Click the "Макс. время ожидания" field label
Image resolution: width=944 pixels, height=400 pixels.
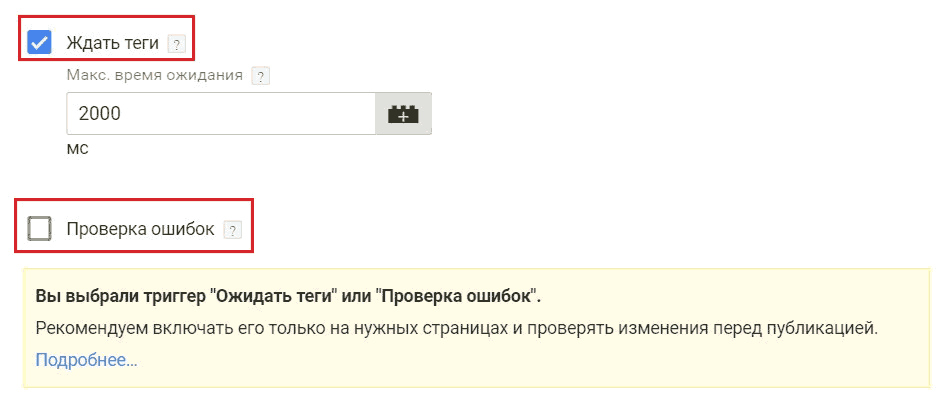(x=155, y=76)
